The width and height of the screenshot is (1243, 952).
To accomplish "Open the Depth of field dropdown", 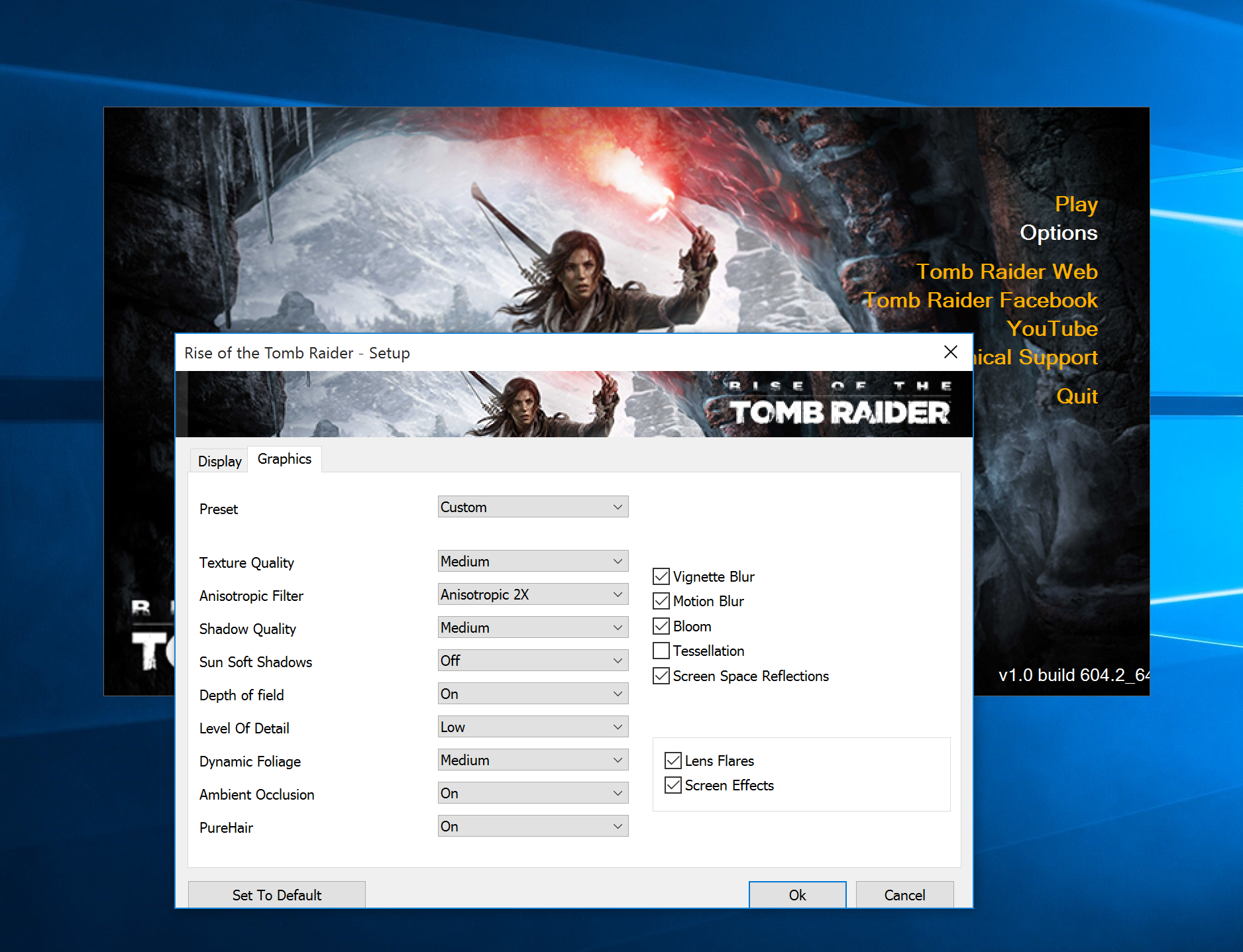I will coord(533,694).
